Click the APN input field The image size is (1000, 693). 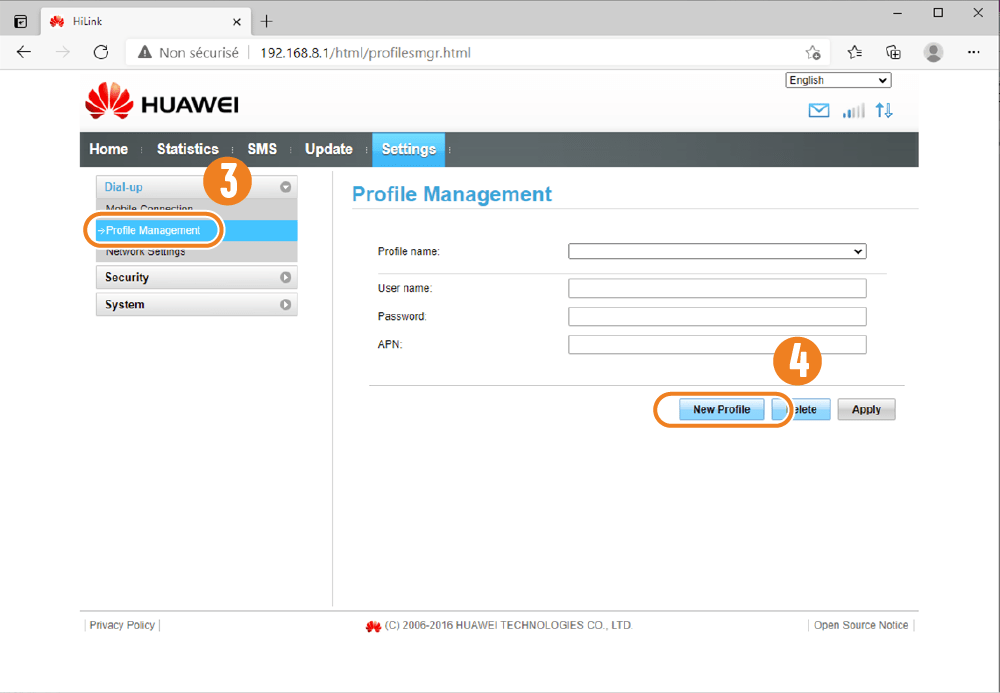click(x=717, y=344)
